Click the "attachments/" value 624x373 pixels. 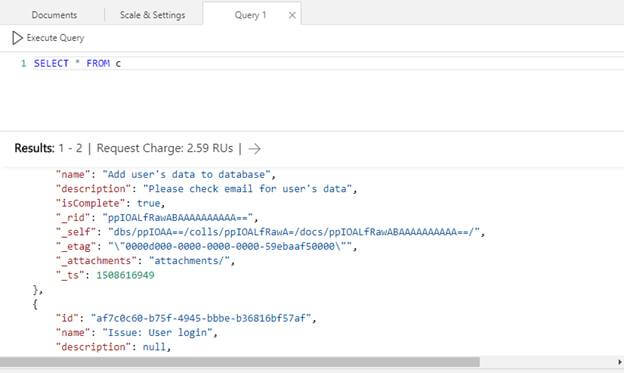pyautogui.click(x=189, y=261)
